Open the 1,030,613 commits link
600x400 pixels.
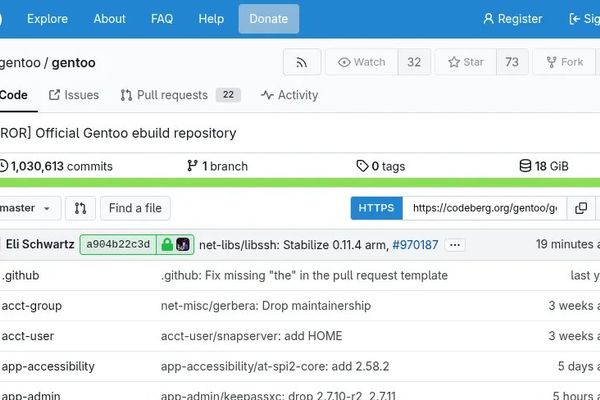(x=56, y=166)
